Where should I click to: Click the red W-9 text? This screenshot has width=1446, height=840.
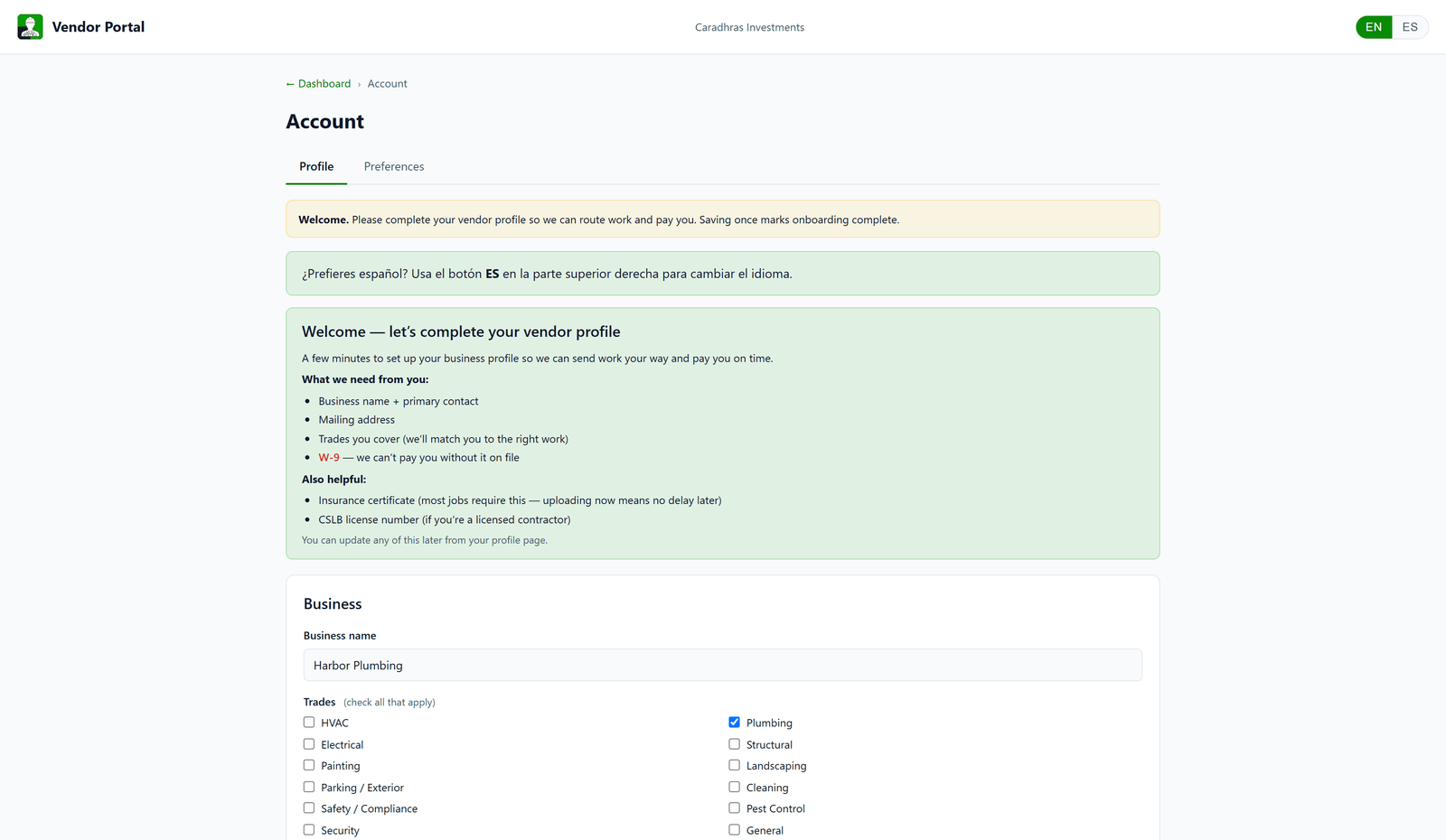click(x=329, y=458)
